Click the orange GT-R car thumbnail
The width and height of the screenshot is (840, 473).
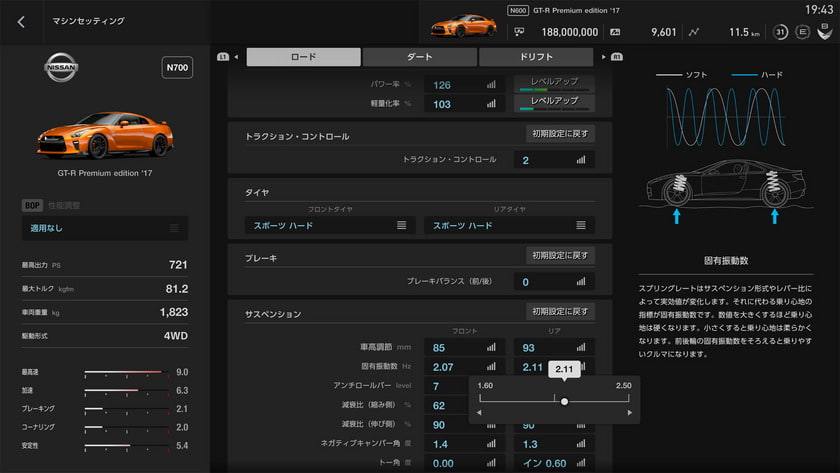[x=106, y=134]
